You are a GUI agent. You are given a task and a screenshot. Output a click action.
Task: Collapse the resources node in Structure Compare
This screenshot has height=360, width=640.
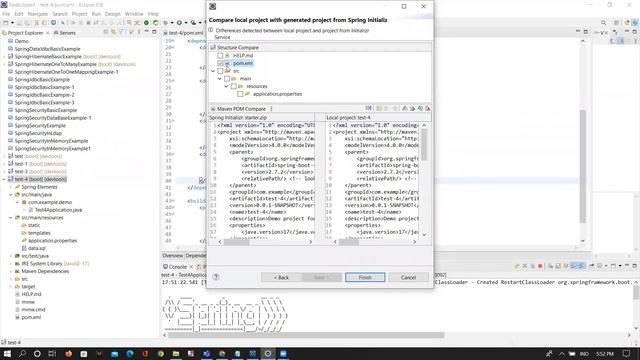click(x=226, y=87)
